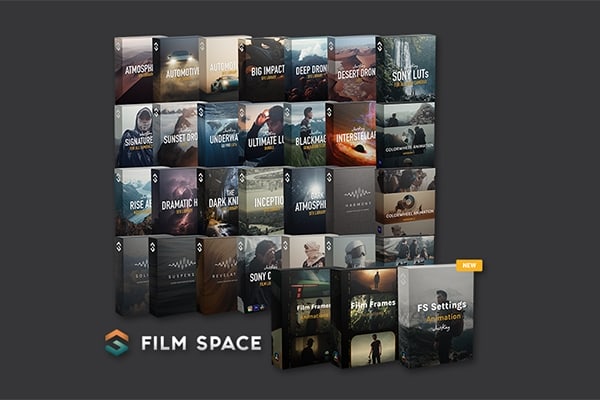Select the black Suspense sound box
This screenshot has width=600, height=400.
173,276
